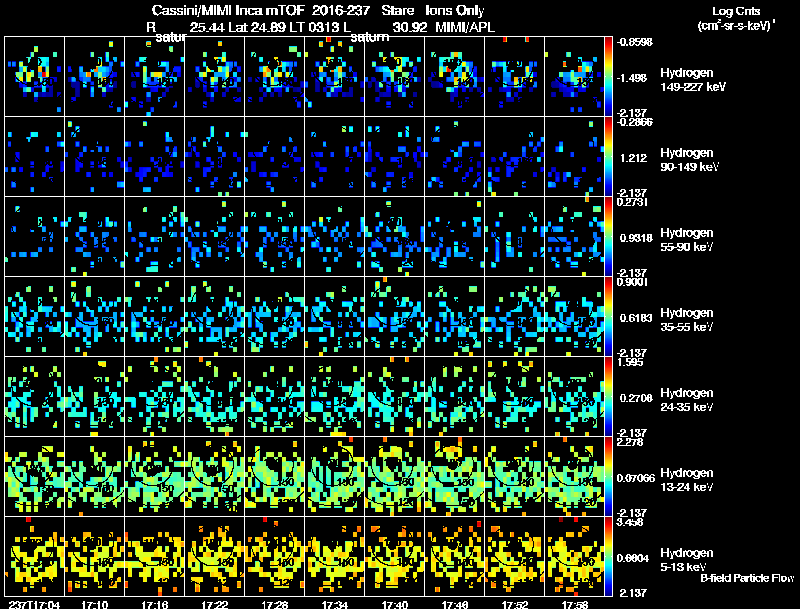
Task: Open the first 149-227 keV image panel
Action: (35, 76)
